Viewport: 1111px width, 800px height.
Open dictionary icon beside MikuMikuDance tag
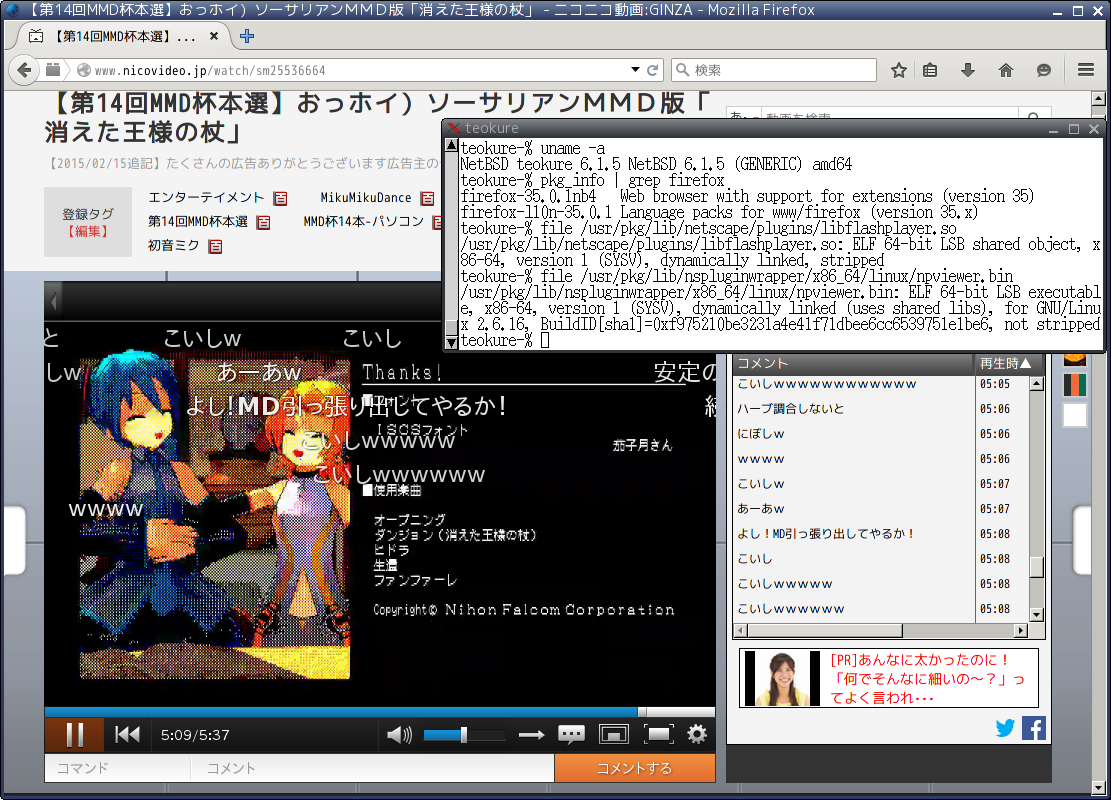(x=427, y=198)
